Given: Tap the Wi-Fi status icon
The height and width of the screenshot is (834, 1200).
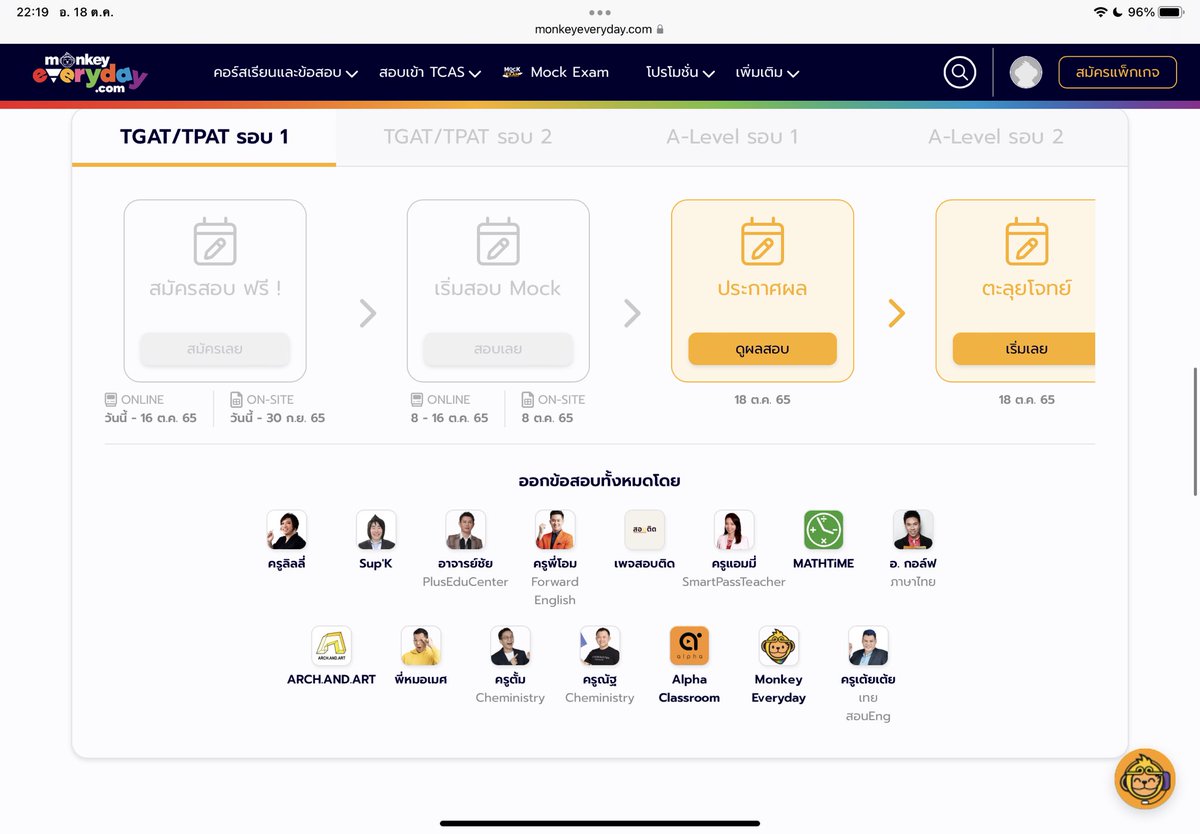Looking at the screenshot, I should click(1100, 12).
